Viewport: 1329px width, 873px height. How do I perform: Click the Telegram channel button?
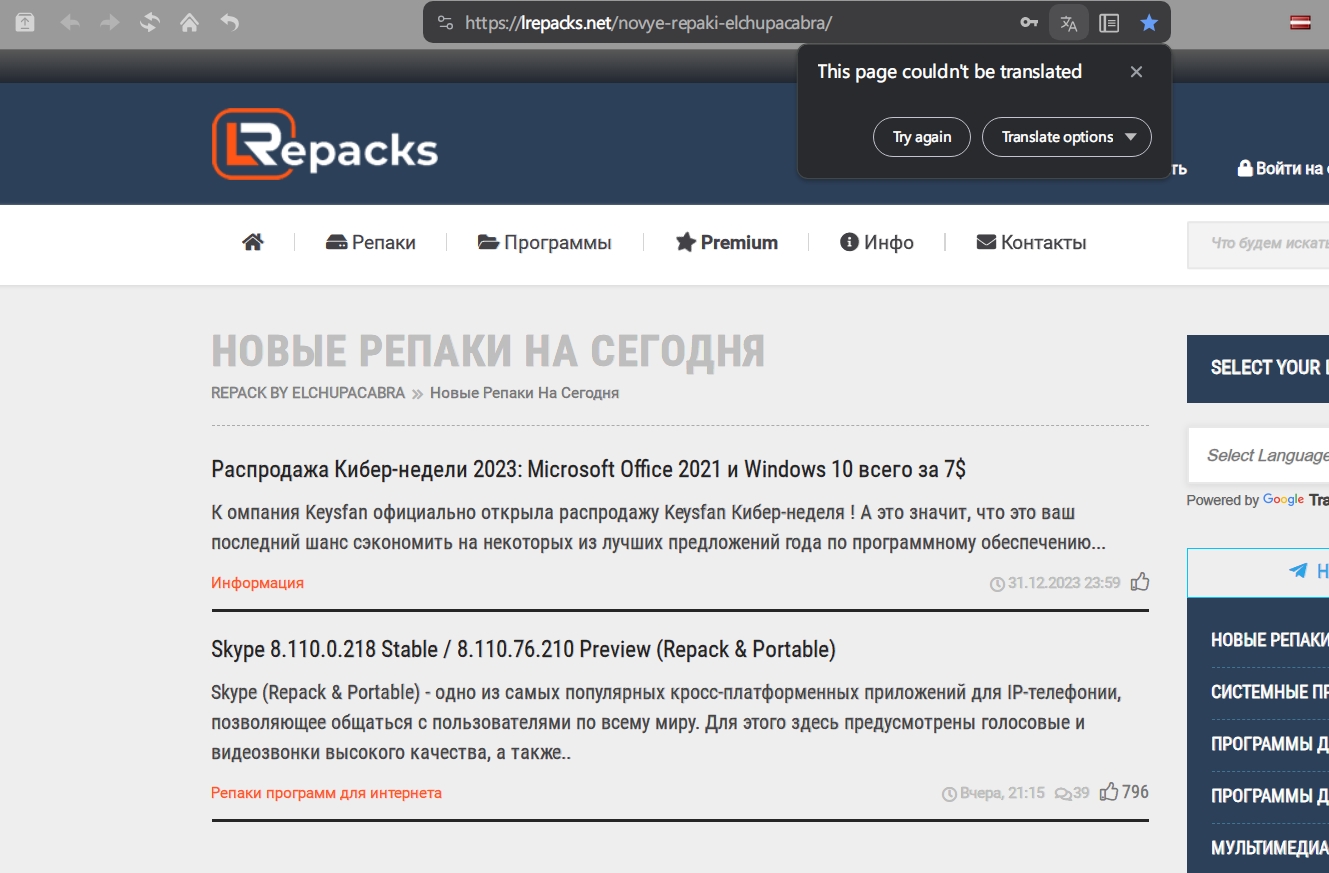pyautogui.click(x=1258, y=572)
